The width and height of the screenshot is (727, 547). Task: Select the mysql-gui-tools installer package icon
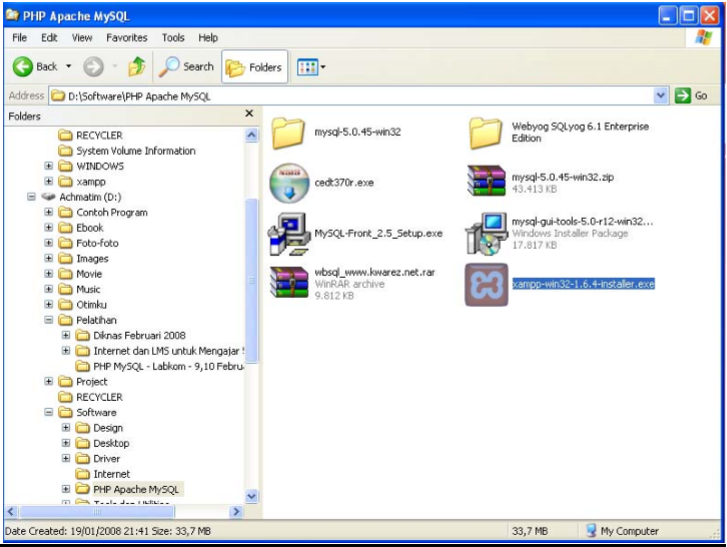(x=487, y=234)
